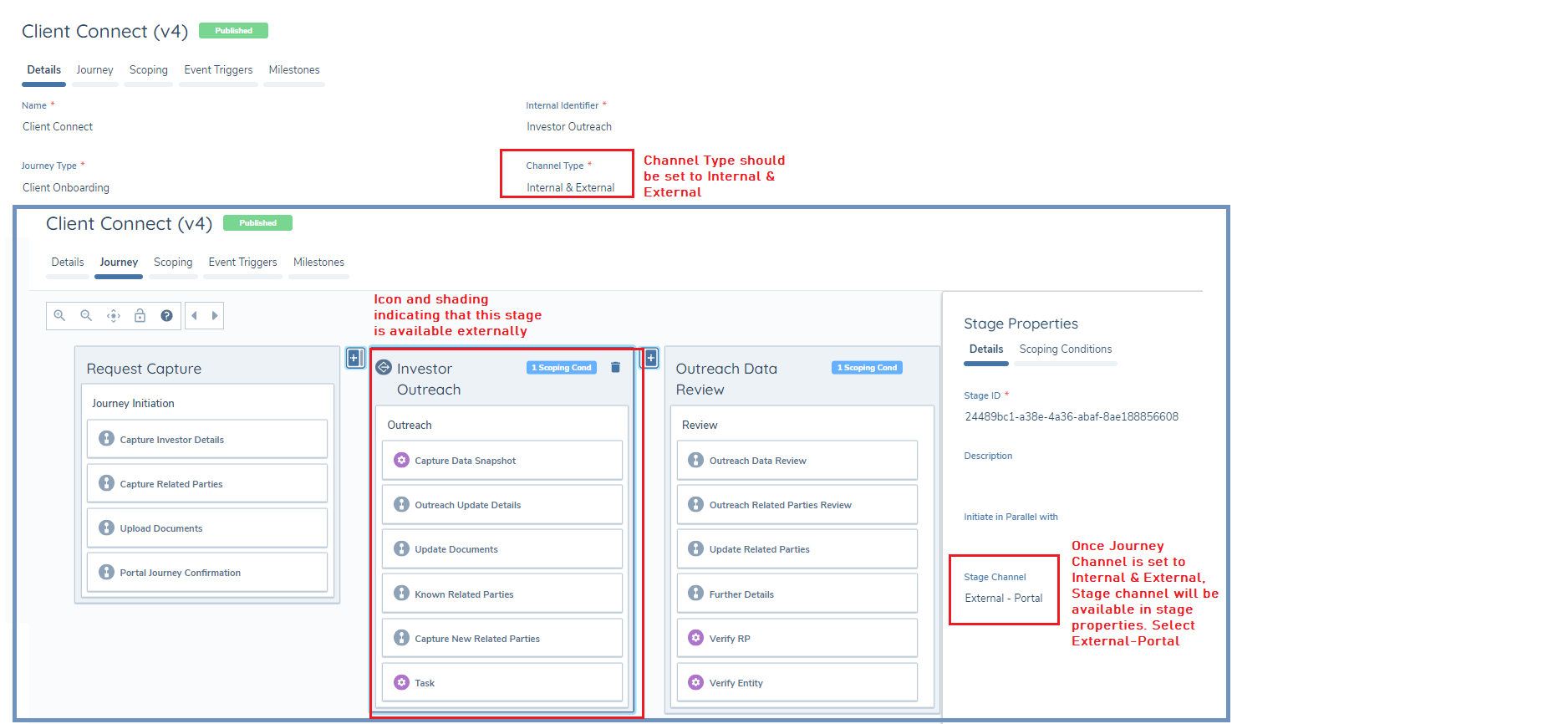The height and width of the screenshot is (724, 1568).
Task: Click Investor Outreach 1 Scoping Cond badge
Action: point(562,368)
